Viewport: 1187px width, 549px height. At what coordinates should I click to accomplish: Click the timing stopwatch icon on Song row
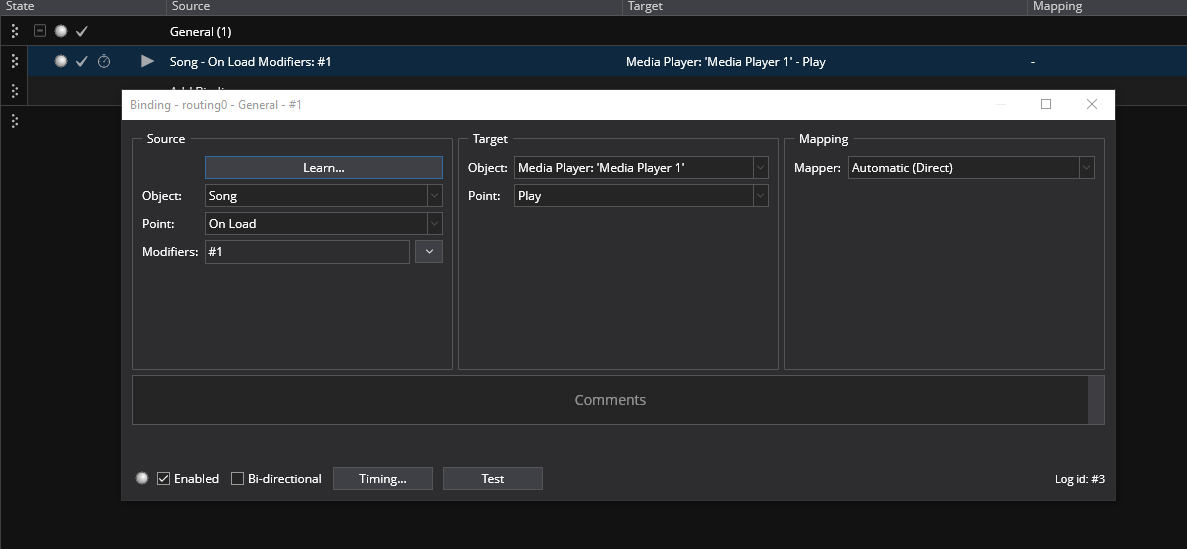pyautogui.click(x=104, y=62)
